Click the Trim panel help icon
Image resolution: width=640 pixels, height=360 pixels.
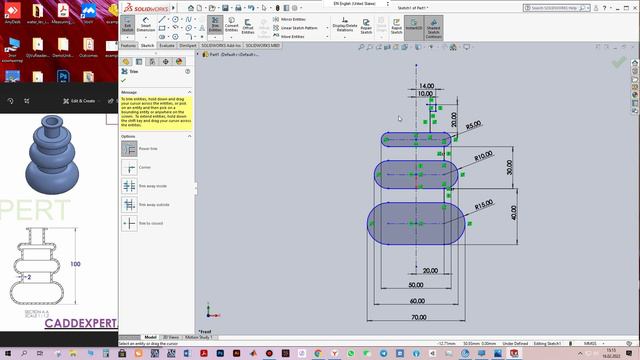click(188, 71)
